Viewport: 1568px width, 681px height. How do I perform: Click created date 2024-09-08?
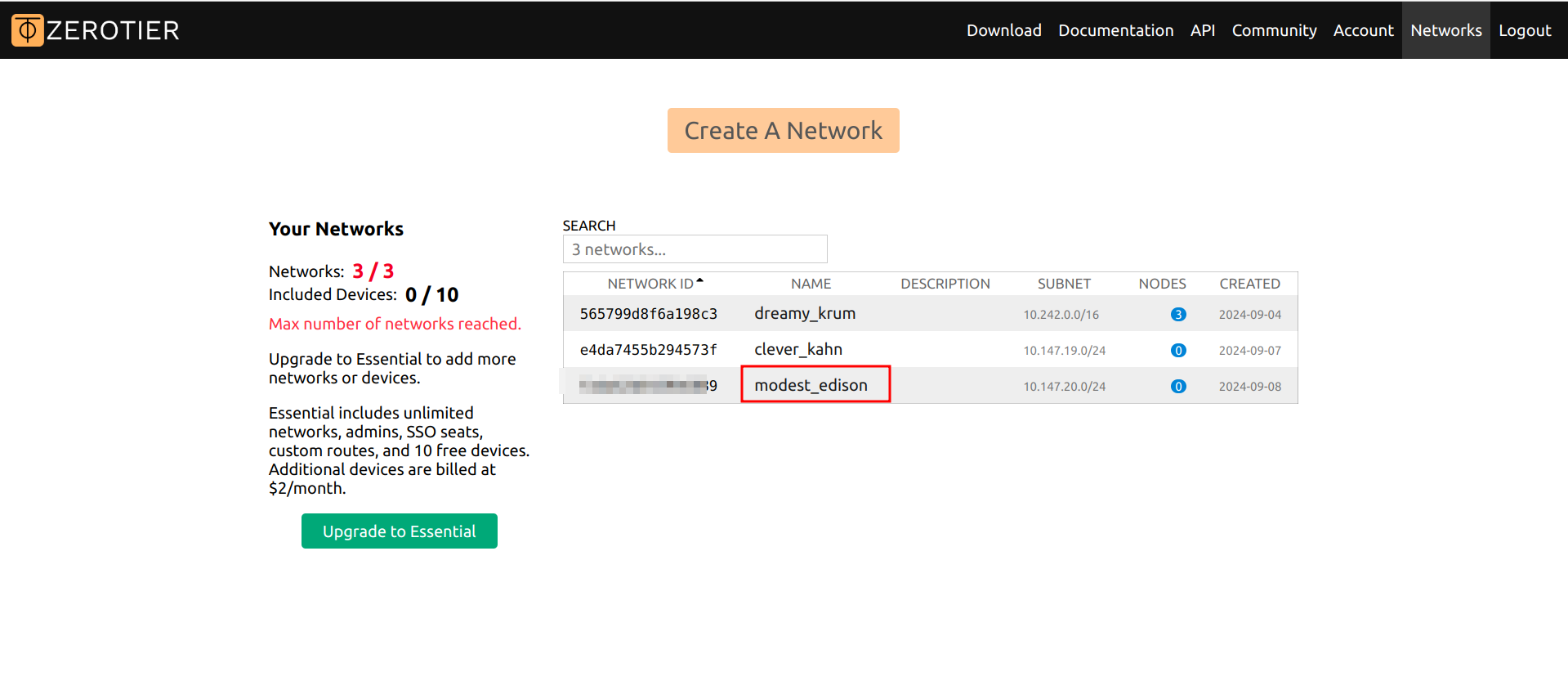tap(1249, 387)
